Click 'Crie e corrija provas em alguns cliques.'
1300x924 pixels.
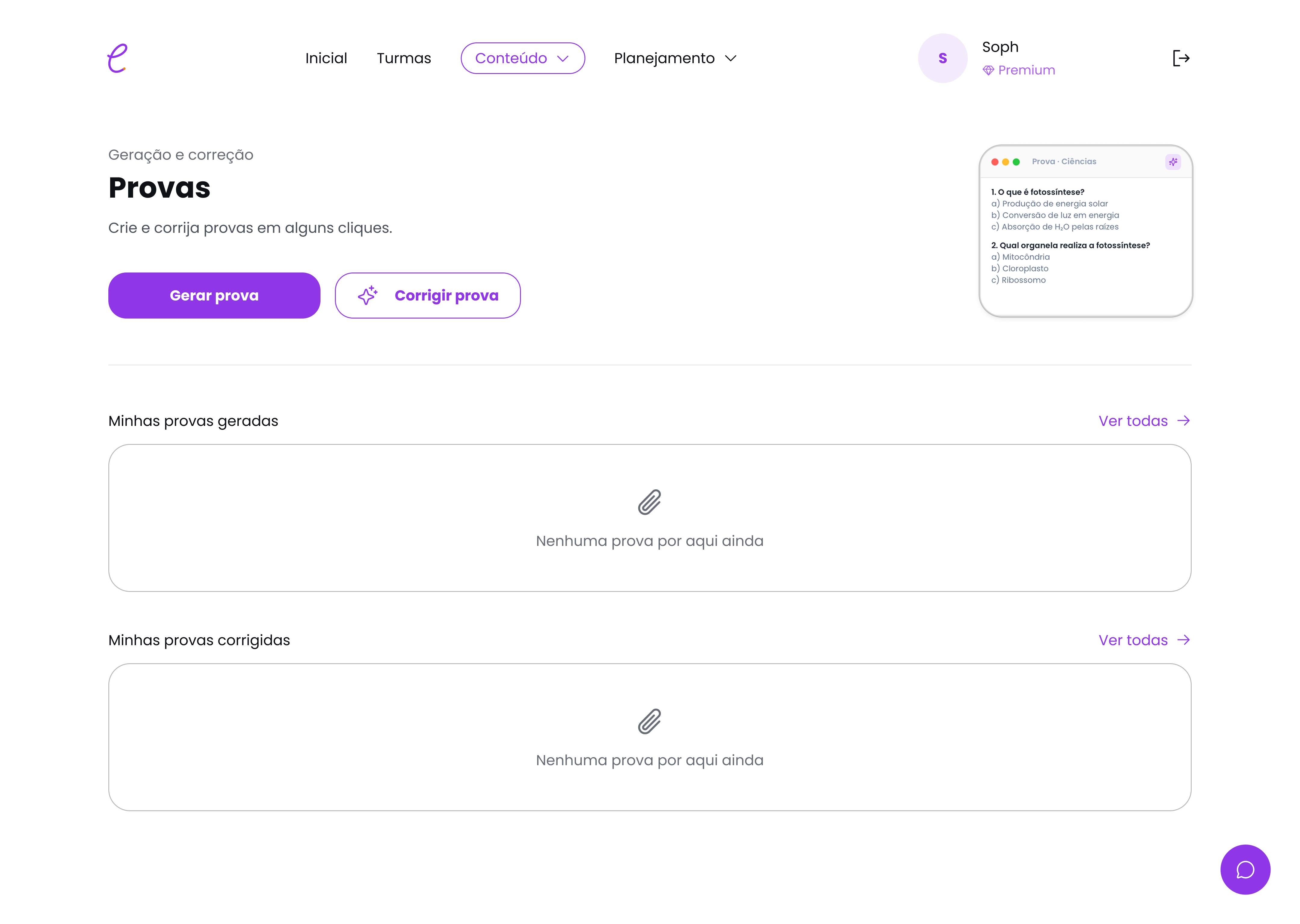coord(250,228)
